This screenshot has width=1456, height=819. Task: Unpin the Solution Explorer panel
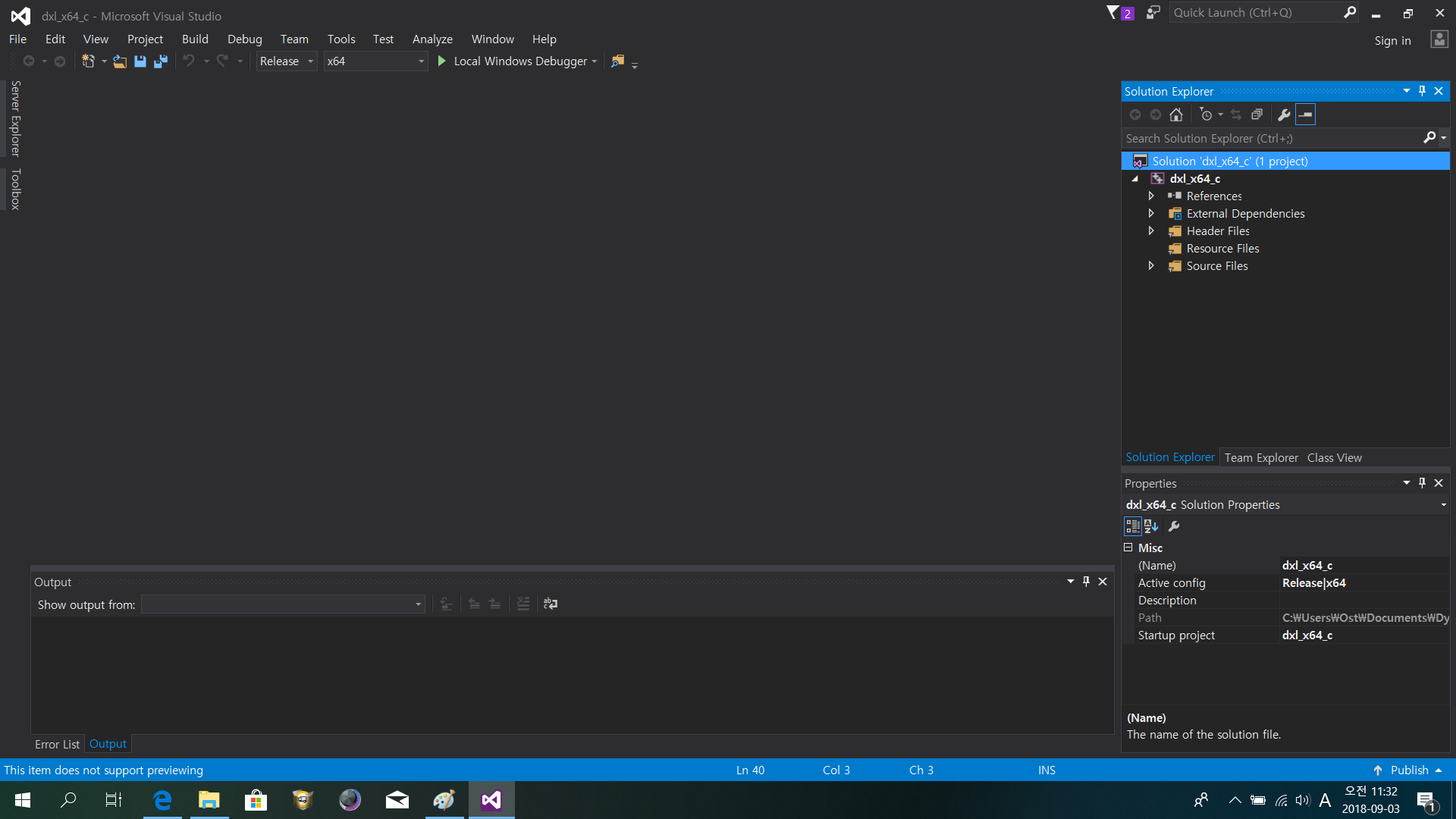[1422, 90]
